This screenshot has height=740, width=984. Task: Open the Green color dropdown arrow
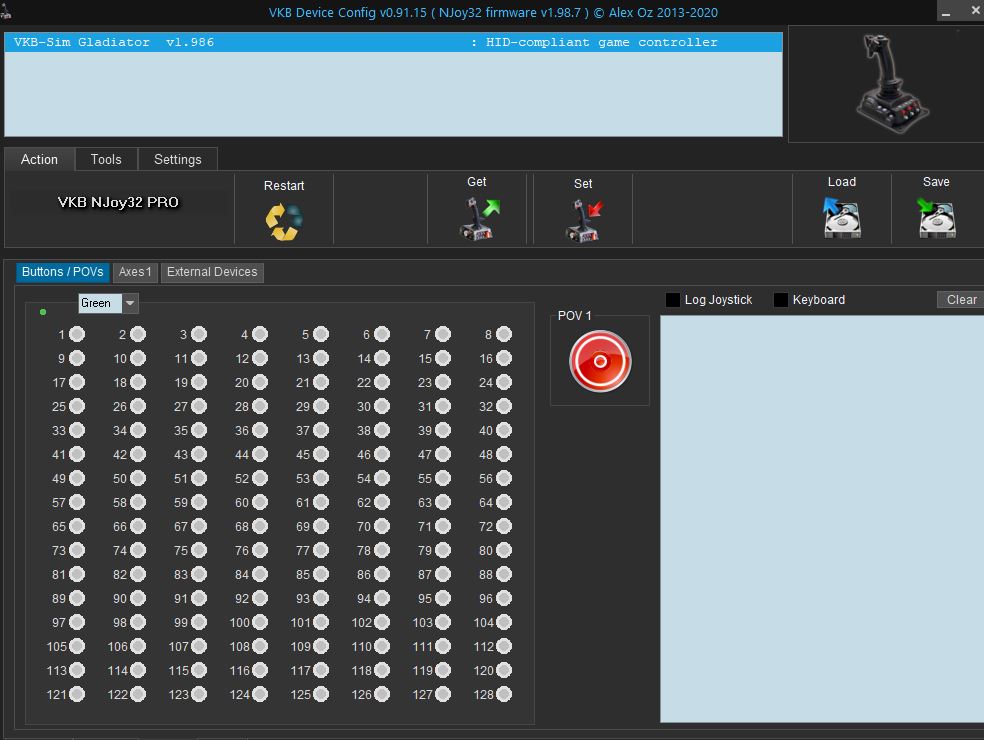point(130,303)
